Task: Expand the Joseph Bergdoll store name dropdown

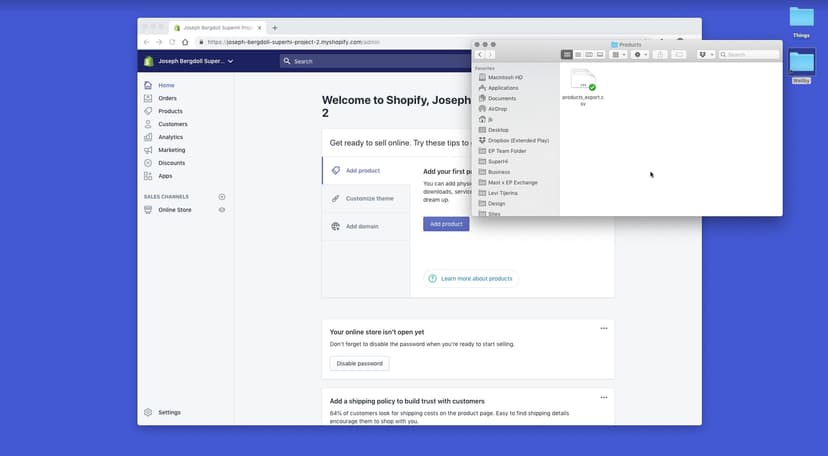Action: (x=195, y=61)
